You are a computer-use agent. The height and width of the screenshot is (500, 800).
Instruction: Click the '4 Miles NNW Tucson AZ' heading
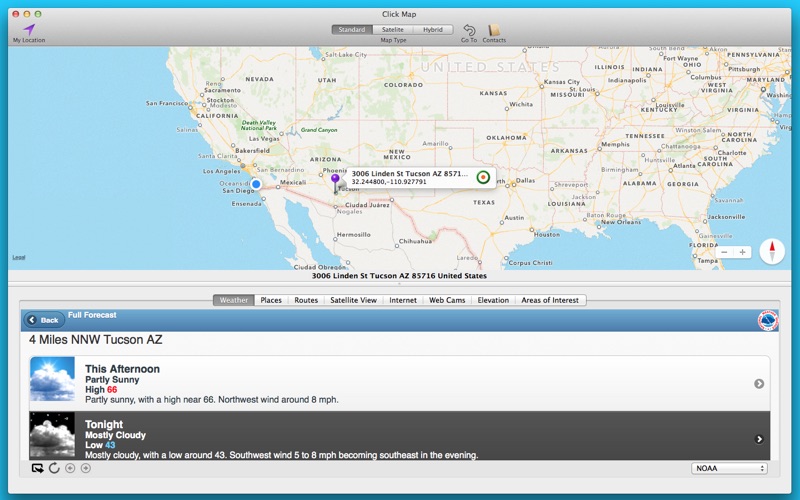coord(96,340)
